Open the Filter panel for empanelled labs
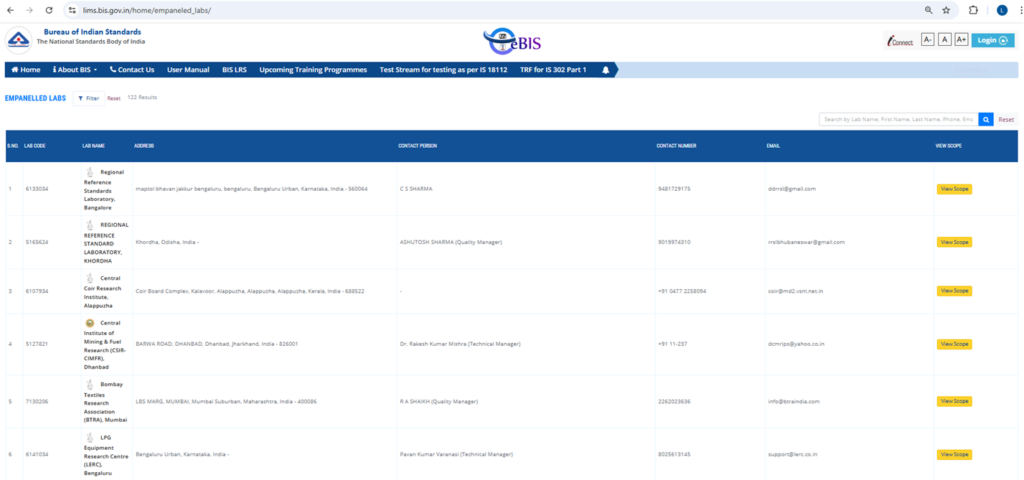The image size is (1024, 480). tap(88, 98)
